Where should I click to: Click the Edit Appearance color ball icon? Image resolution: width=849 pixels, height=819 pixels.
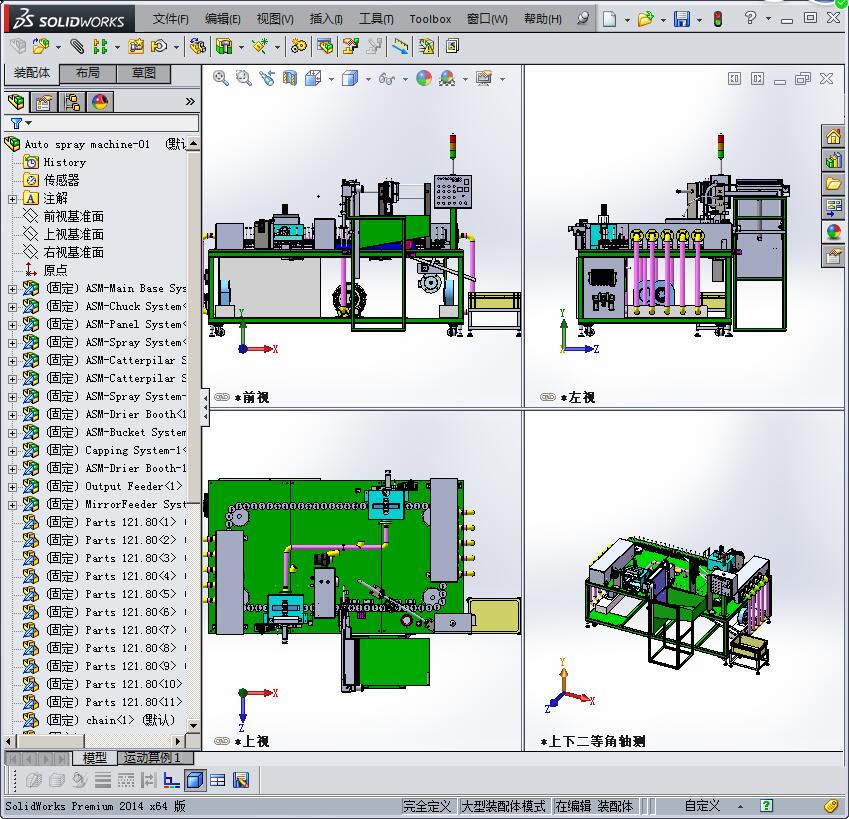(424, 78)
